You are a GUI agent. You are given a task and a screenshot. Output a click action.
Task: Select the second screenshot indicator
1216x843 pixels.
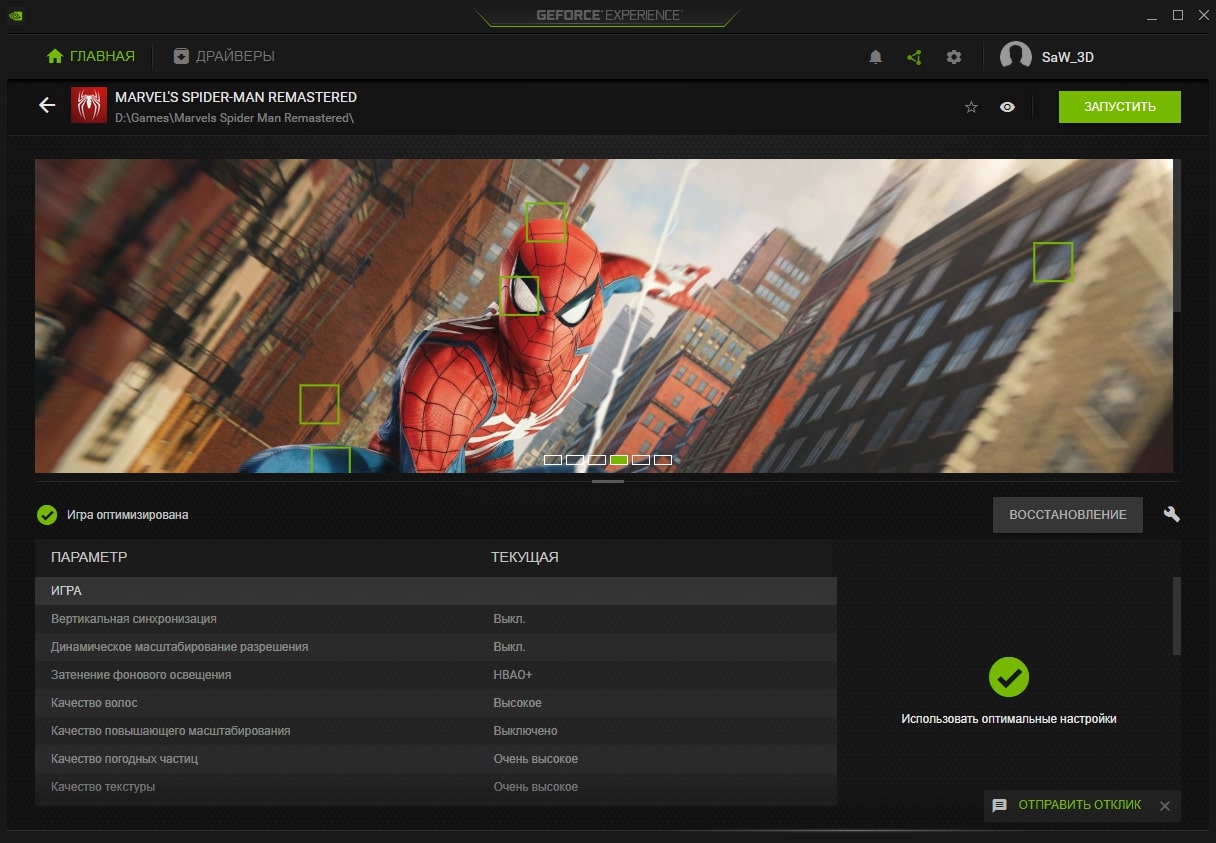575,460
